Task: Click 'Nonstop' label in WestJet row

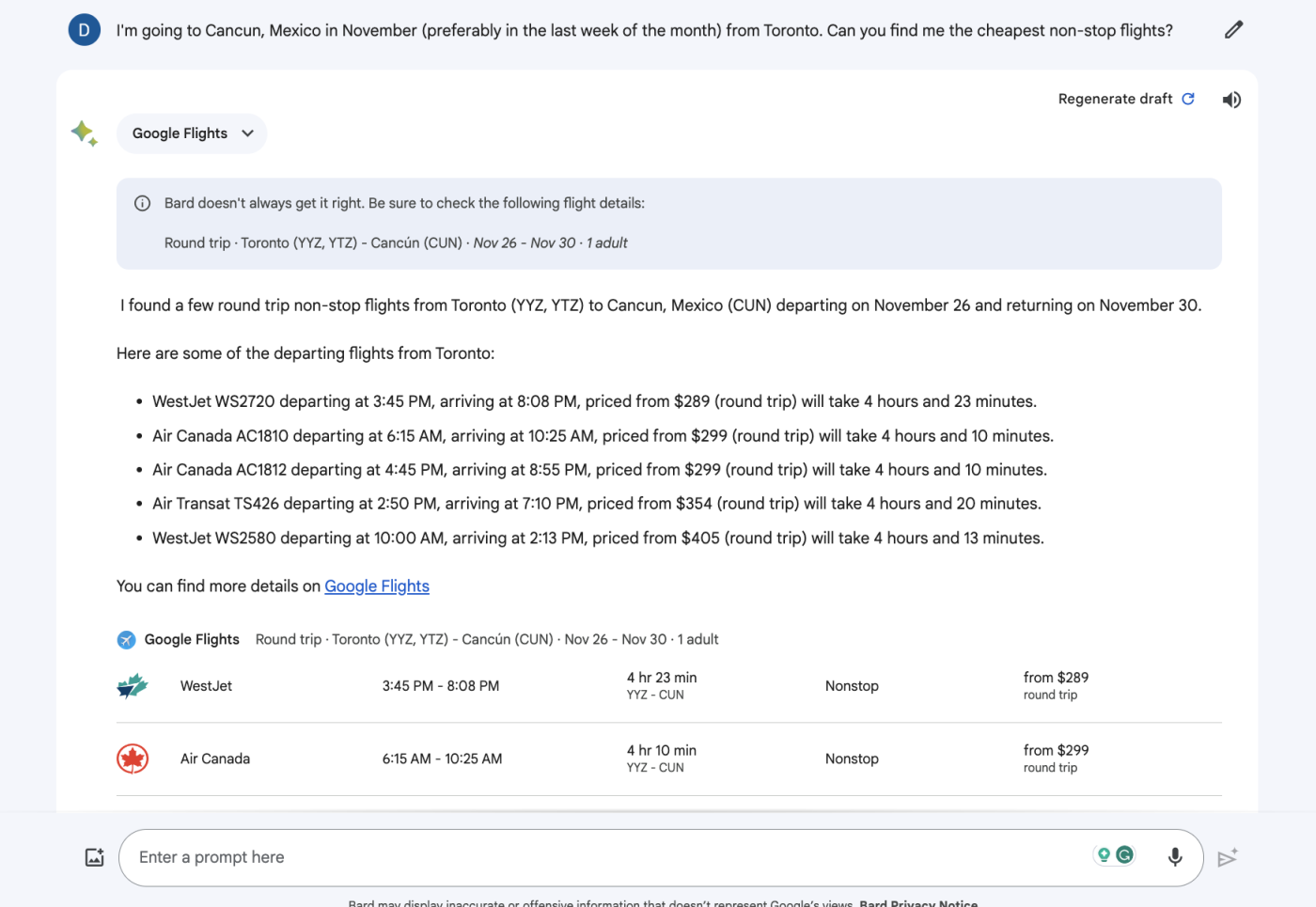Action: click(852, 686)
